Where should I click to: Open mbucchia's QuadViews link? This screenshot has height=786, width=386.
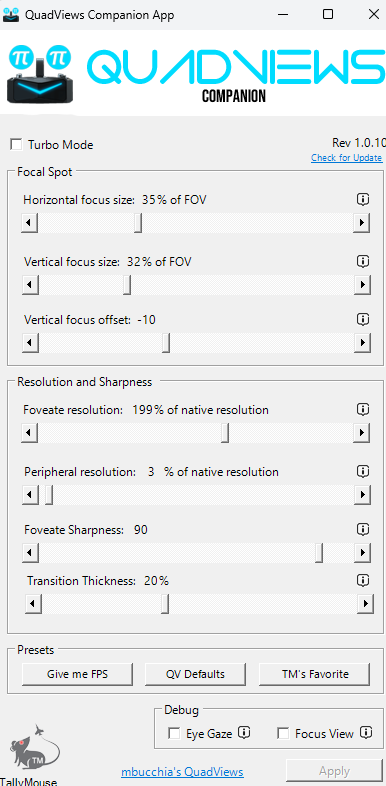coord(182,772)
